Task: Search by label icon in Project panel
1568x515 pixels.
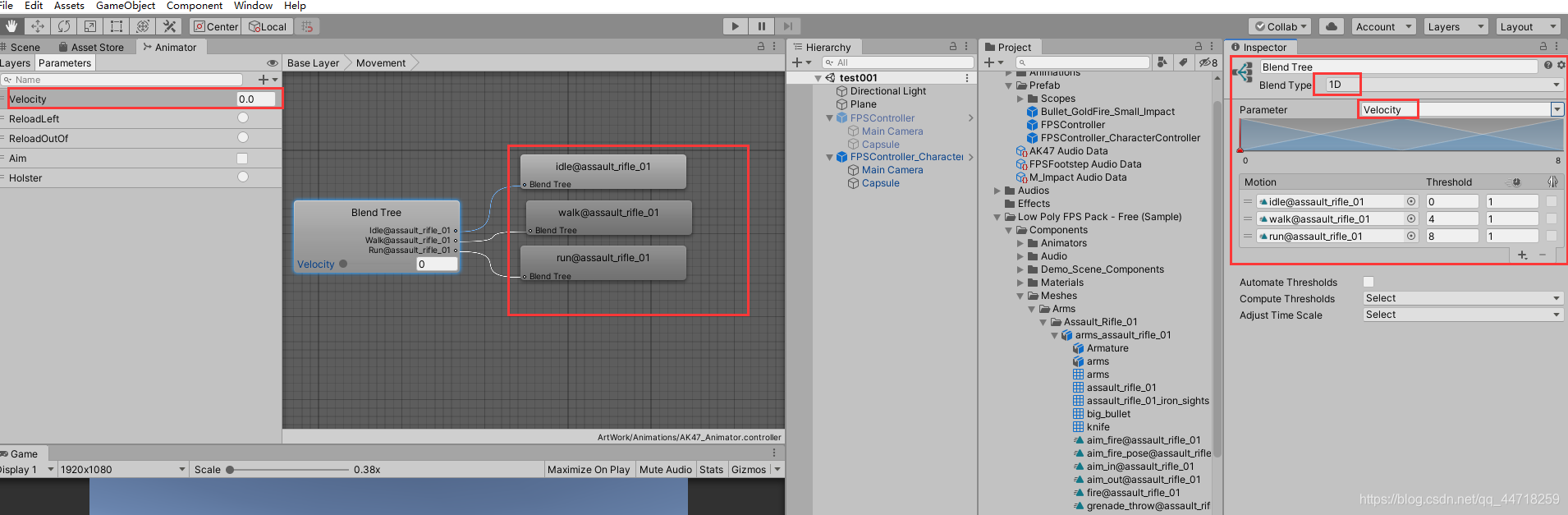Action: click(1183, 62)
